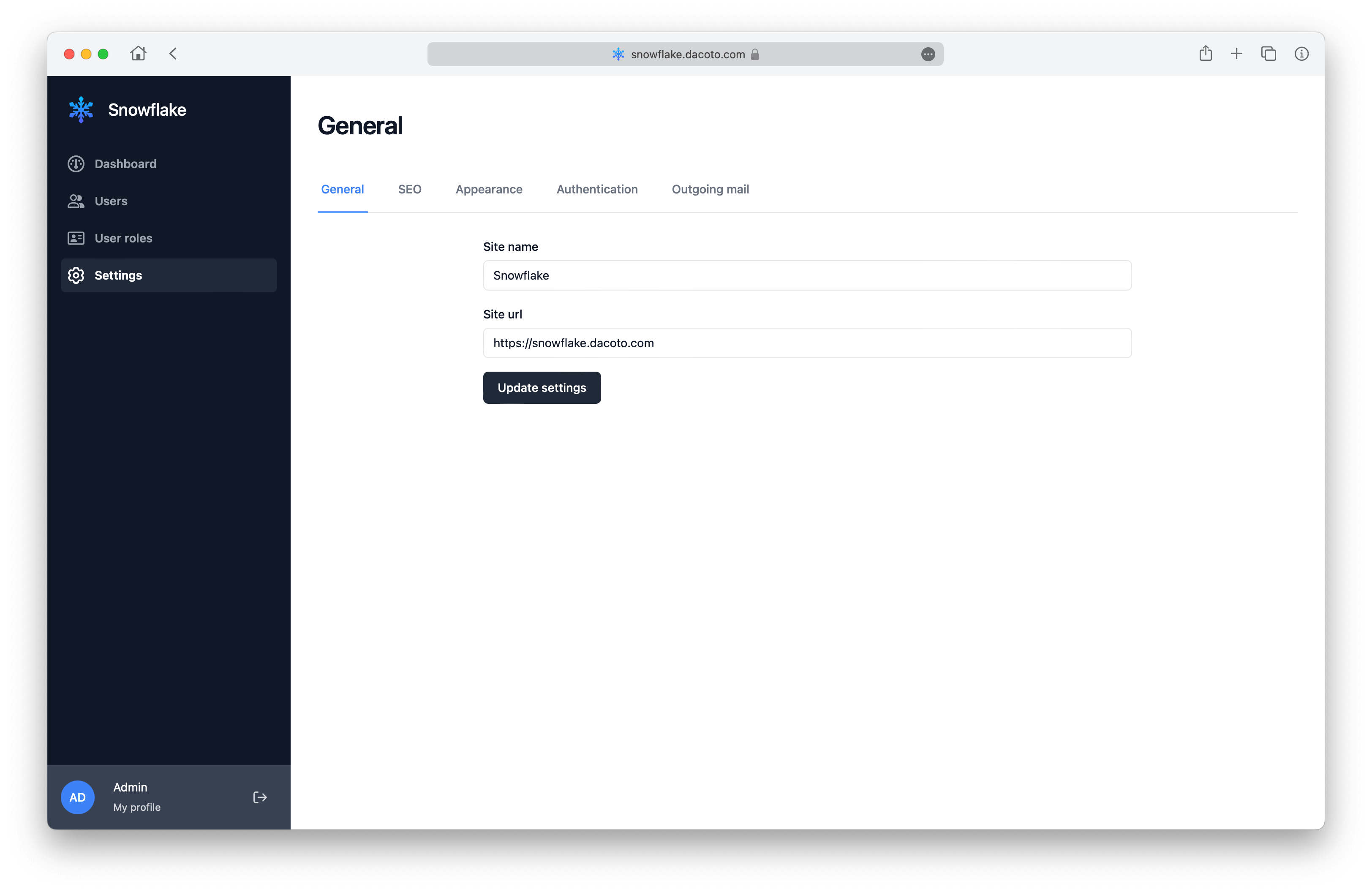Click the logout arrow icon
This screenshot has height=892, width=1372.
pos(260,797)
